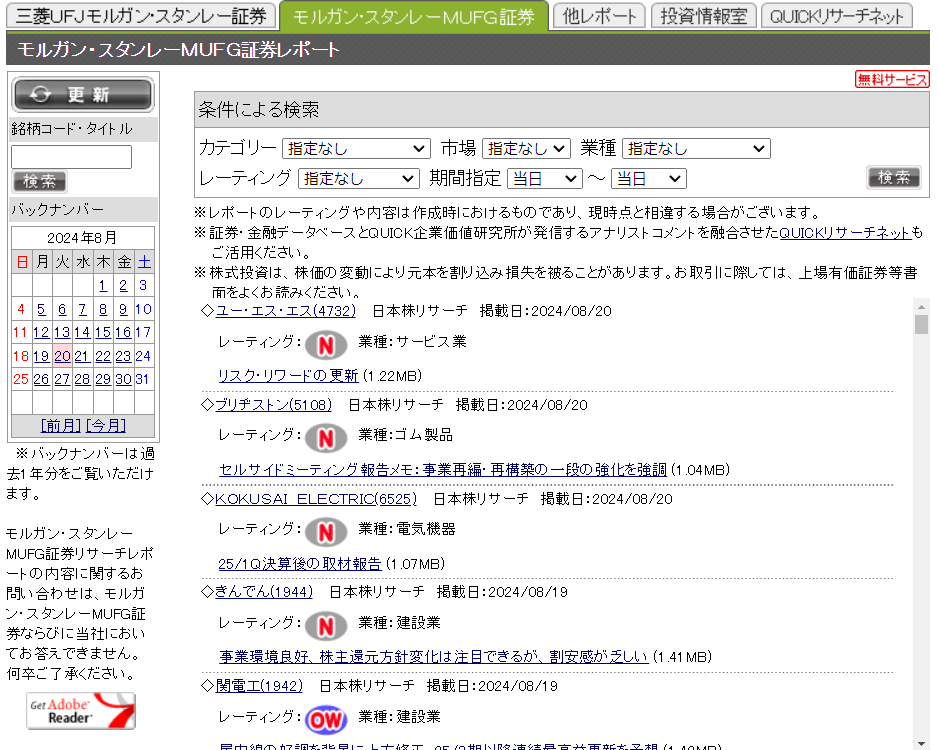Select August 28 in the calendar

[83, 379]
